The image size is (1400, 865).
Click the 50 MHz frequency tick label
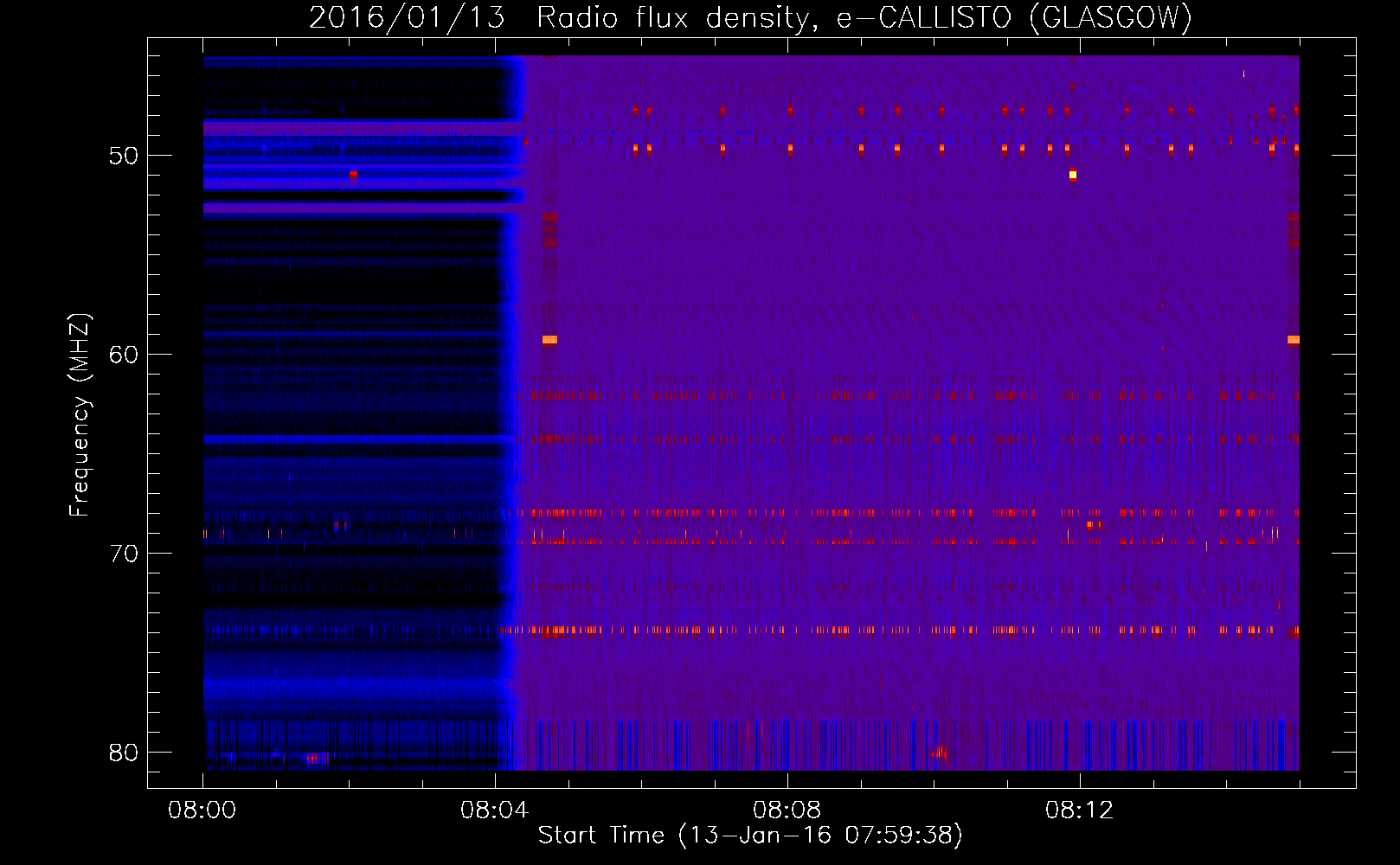pos(124,156)
